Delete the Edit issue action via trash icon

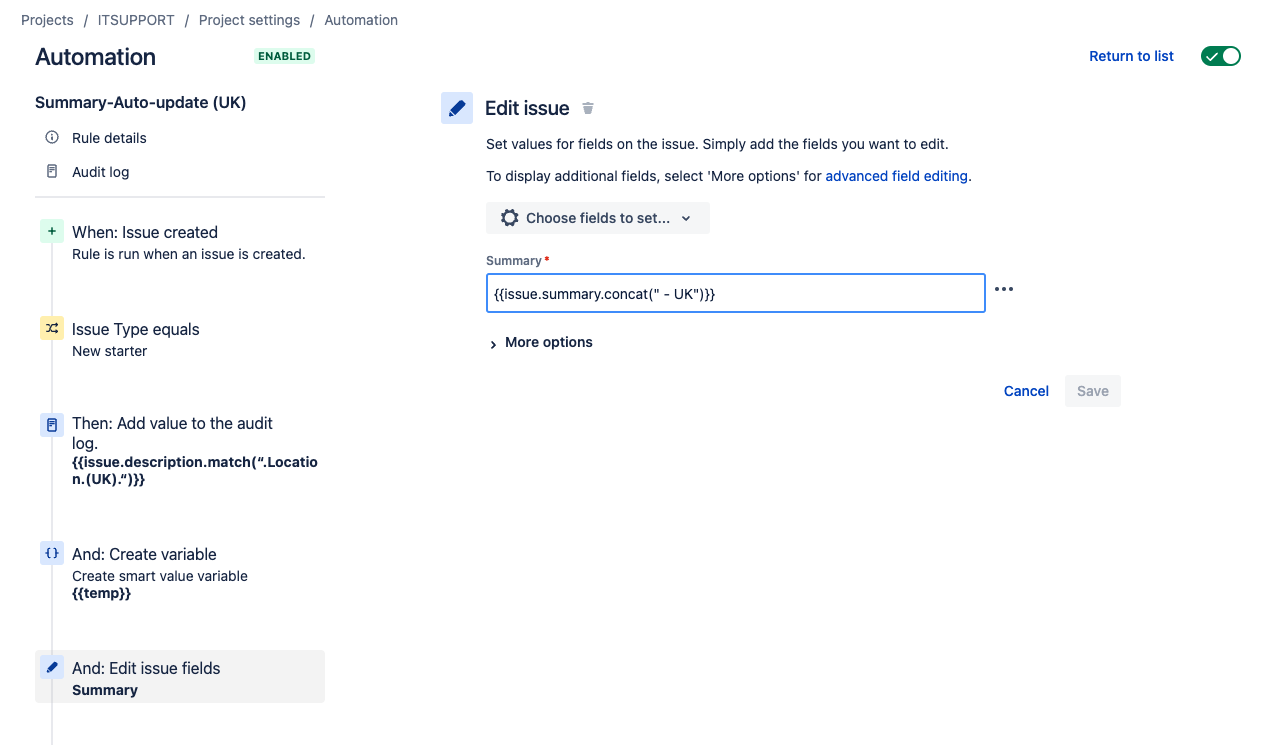[x=588, y=108]
